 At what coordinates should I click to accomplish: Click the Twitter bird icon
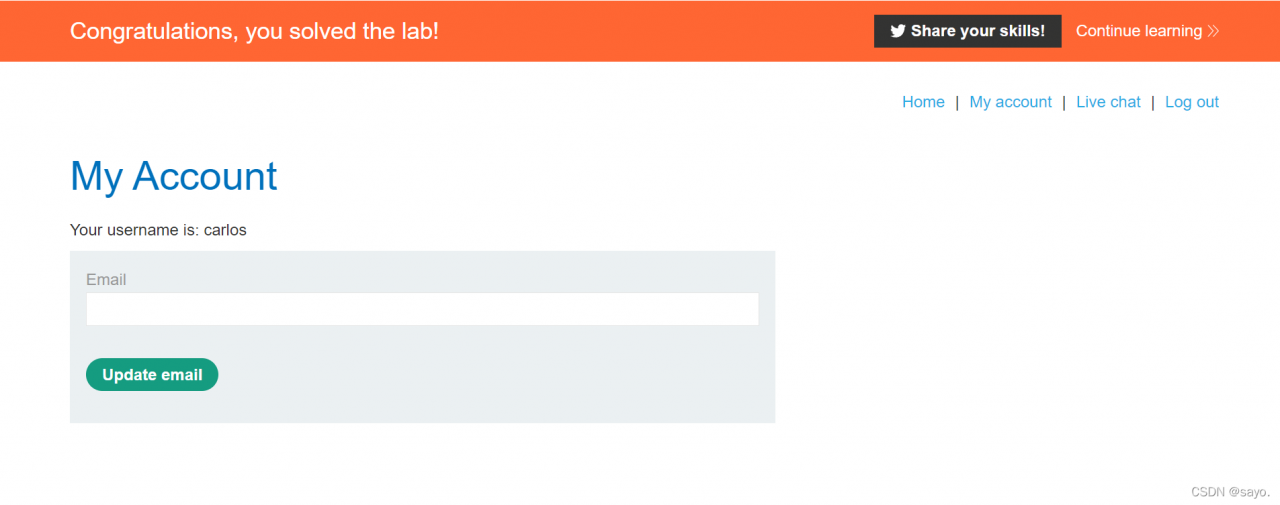point(898,31)
